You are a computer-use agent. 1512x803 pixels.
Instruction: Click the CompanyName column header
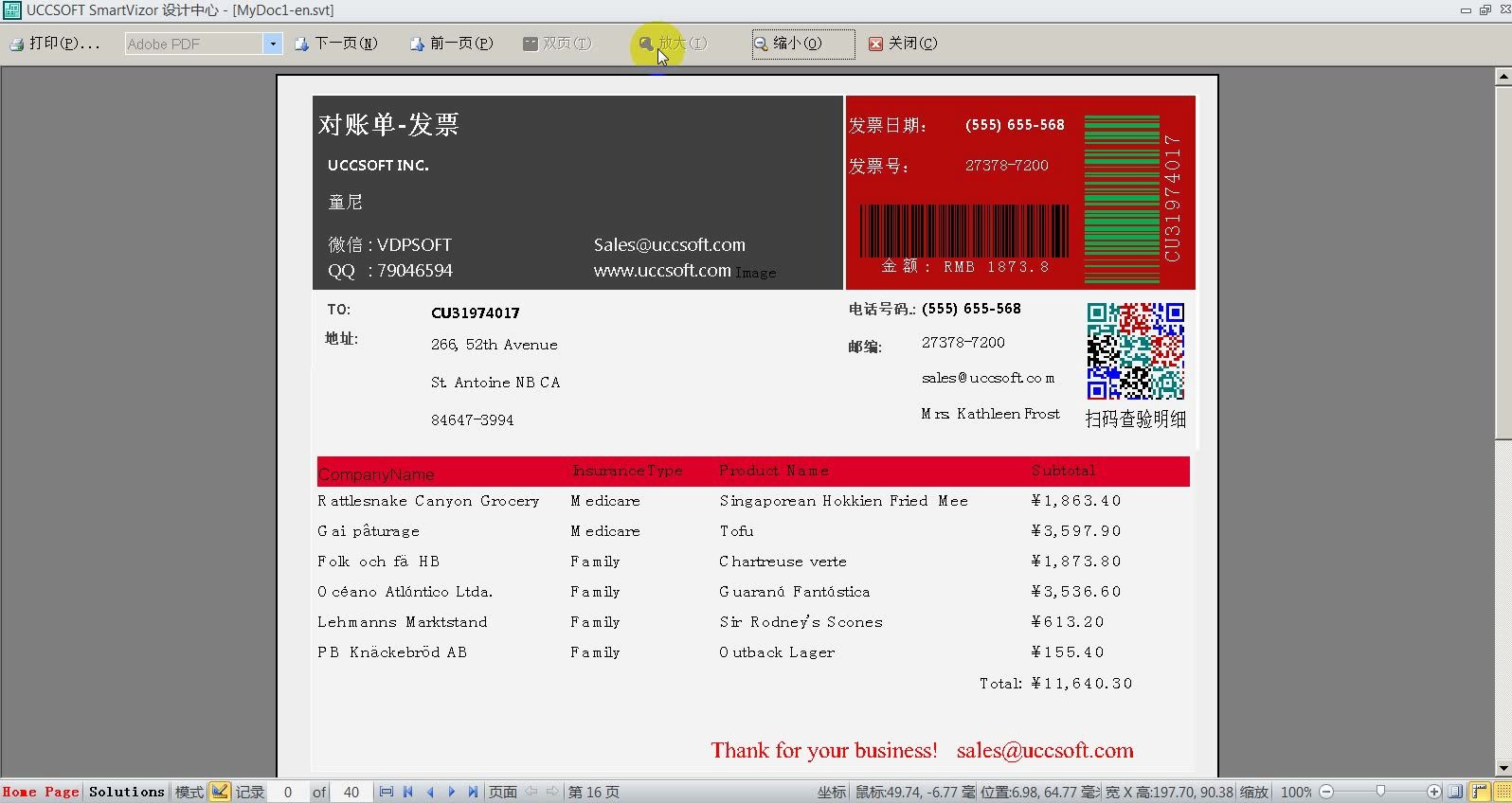point(376,474)
